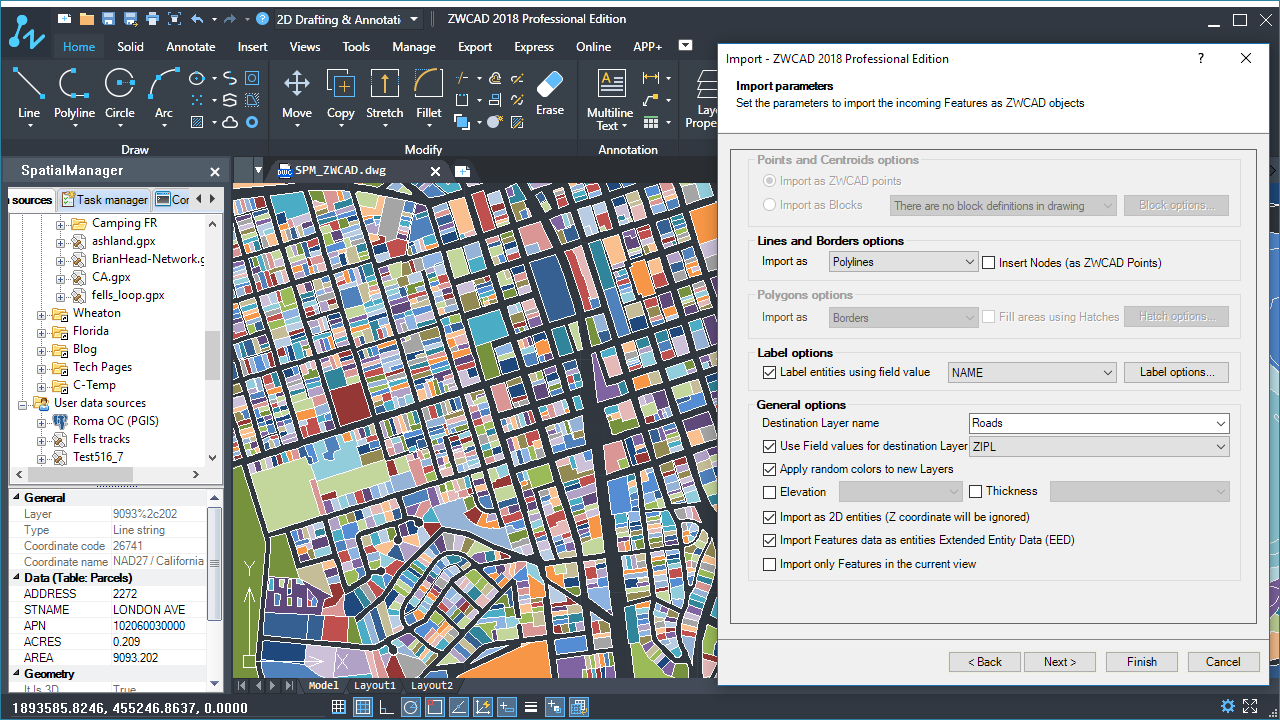Open the Help question mark icon
The image size is (1280, 720).
262,19
